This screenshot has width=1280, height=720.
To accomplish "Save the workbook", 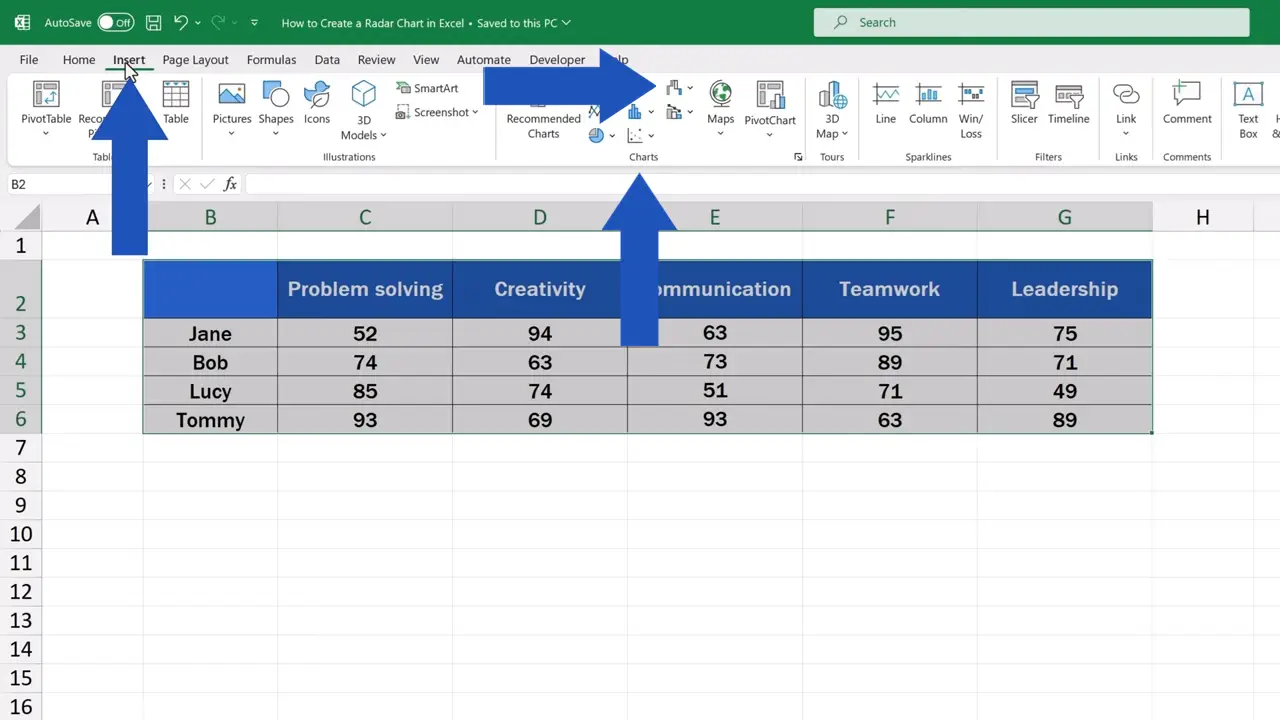I will [x=153, y=22].
